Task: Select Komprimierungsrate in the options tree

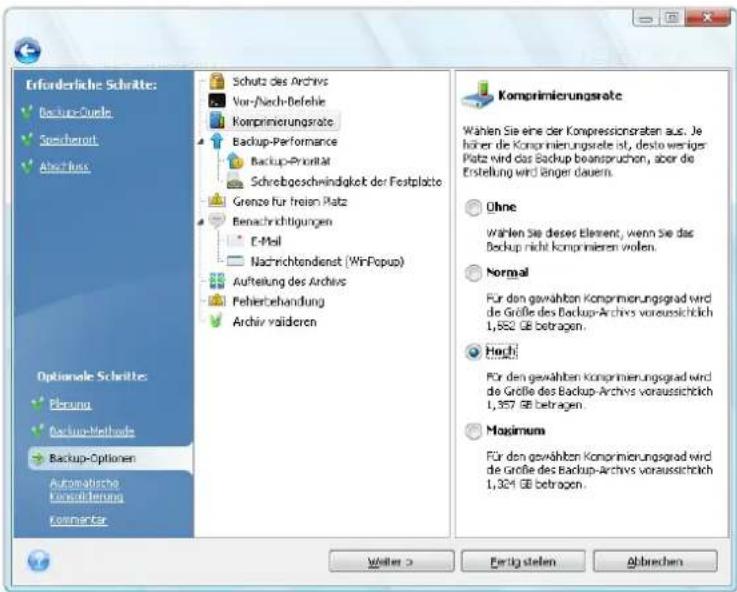Action: (282, 122)
